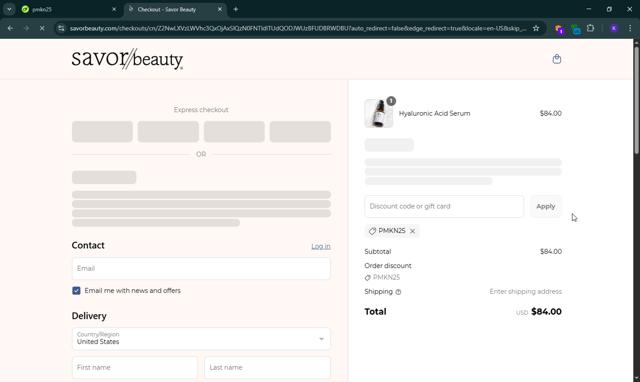Screen dimensions: 640x382
Task: Click the Savor Beauty logo
Action: coord(127,59)
